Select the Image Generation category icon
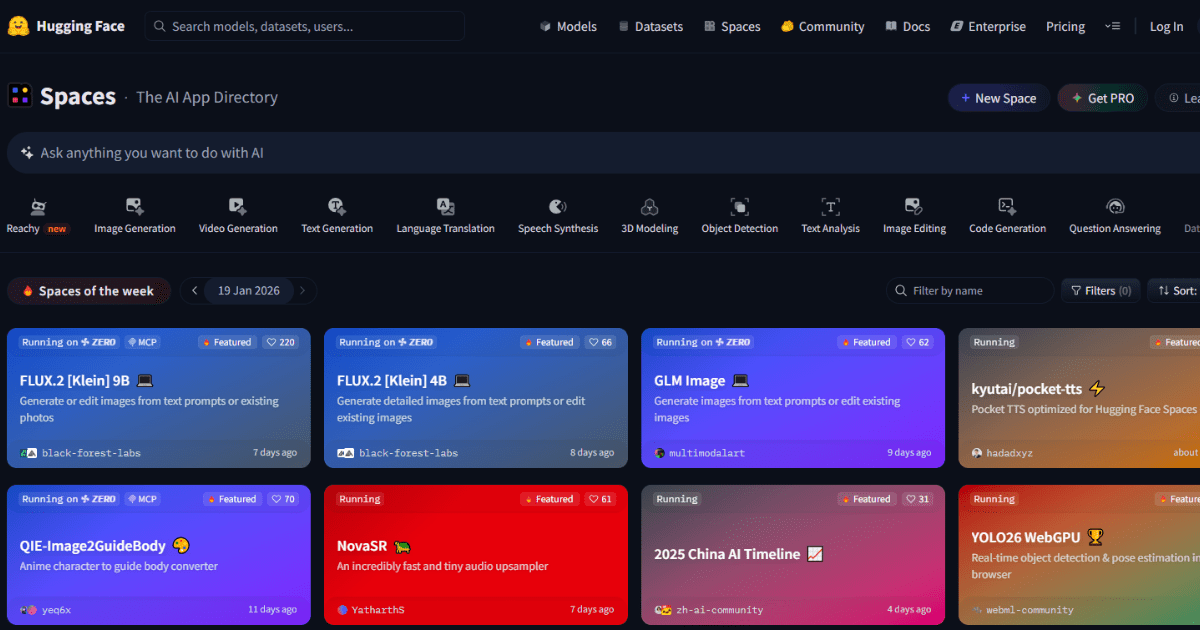The width and height of the screenshot is (1200, 630). coord(134,207)
